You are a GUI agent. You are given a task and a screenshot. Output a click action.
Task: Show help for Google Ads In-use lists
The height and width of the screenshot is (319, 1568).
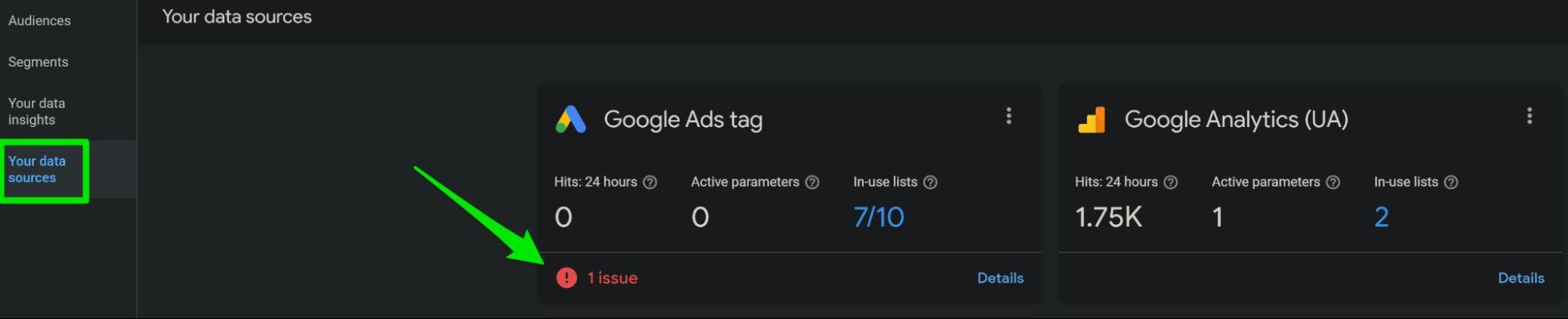click(x=930, y=182)
